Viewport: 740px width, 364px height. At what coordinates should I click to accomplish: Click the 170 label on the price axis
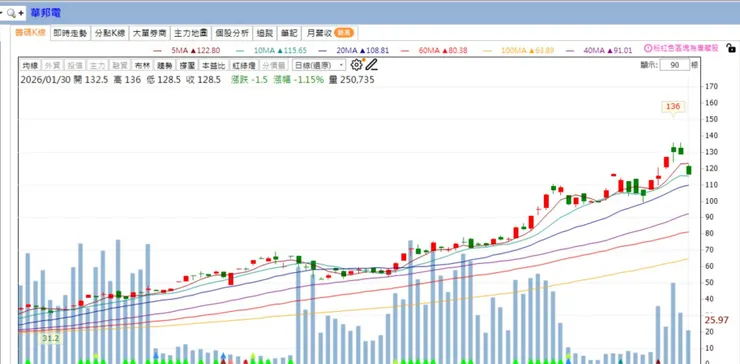711,86
